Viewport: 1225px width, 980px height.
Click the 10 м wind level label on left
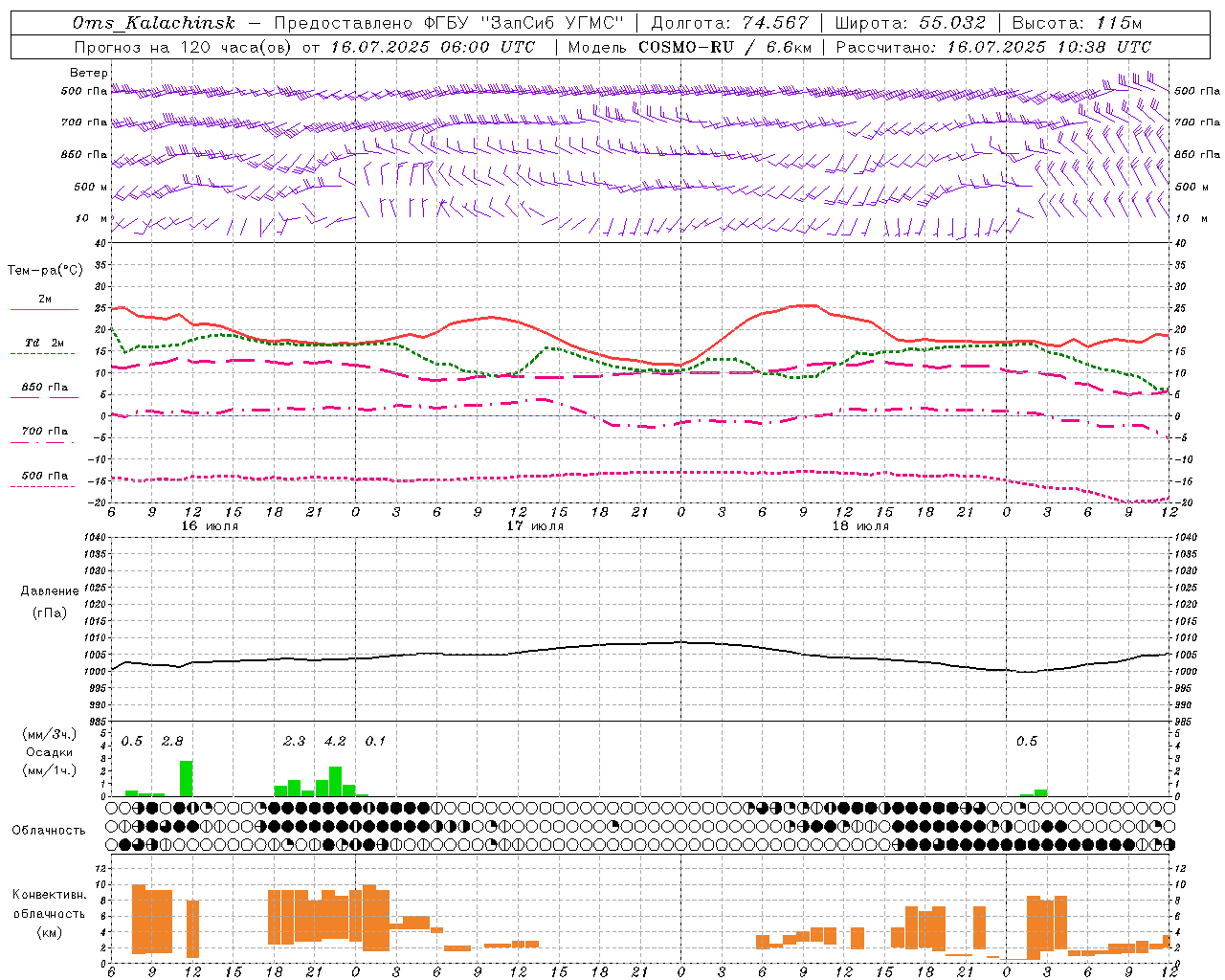91,218
